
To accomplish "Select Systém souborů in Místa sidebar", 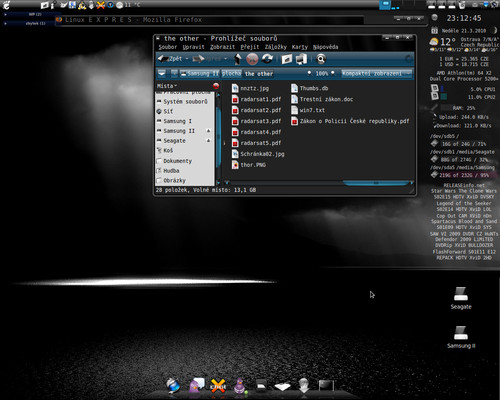I will click(185, 101).
